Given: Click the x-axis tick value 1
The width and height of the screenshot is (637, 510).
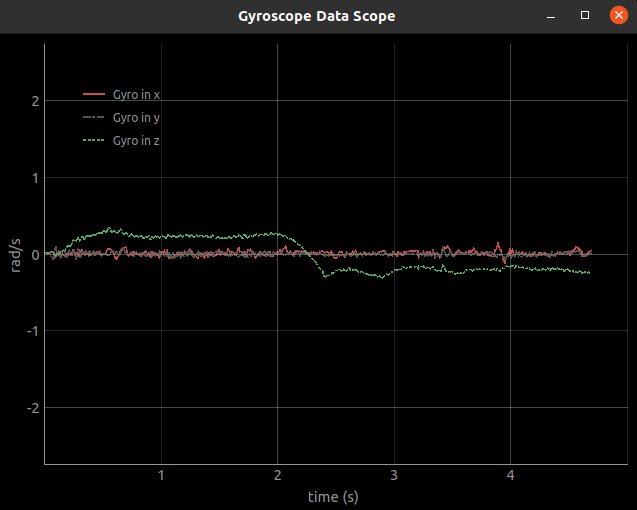Looking at the screenshot, I should [x=161, y=475].
